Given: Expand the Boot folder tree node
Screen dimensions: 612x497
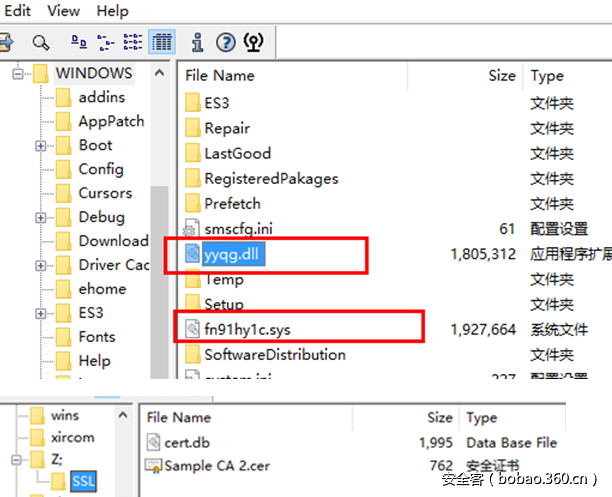Looking at the screenshot, I should (x=41, y=145).
